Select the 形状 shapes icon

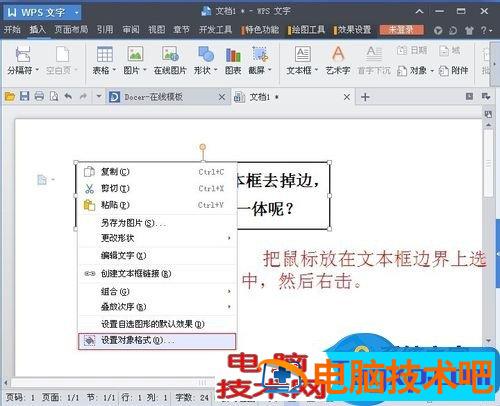206,54
